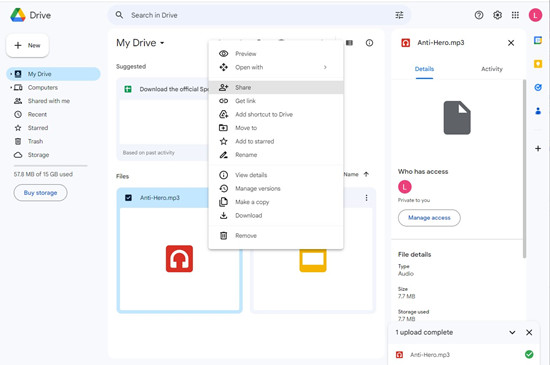Click the Buy storage button
Screen dimensions: 550x365
(40, 193)
